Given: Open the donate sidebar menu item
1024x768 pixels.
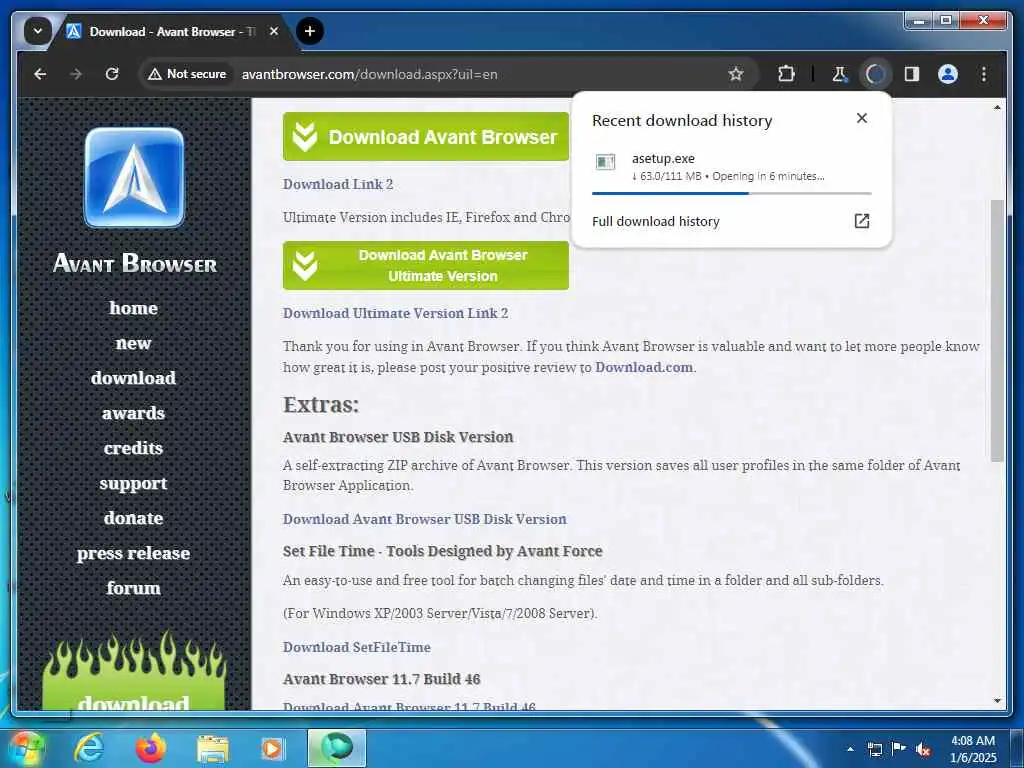Looking at the screenshot, I should [x=133, y=518].
